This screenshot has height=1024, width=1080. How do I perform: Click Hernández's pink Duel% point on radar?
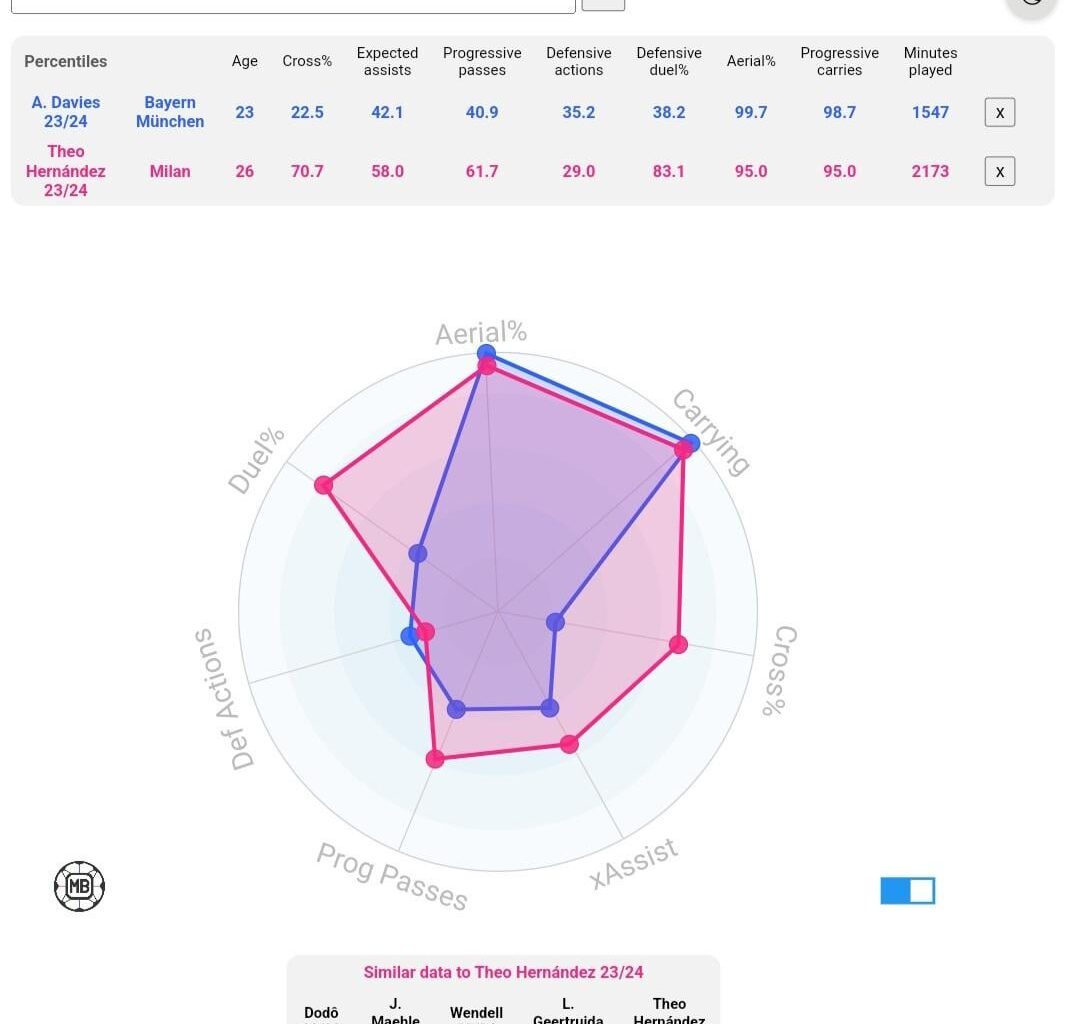click(x=324, y=485)
